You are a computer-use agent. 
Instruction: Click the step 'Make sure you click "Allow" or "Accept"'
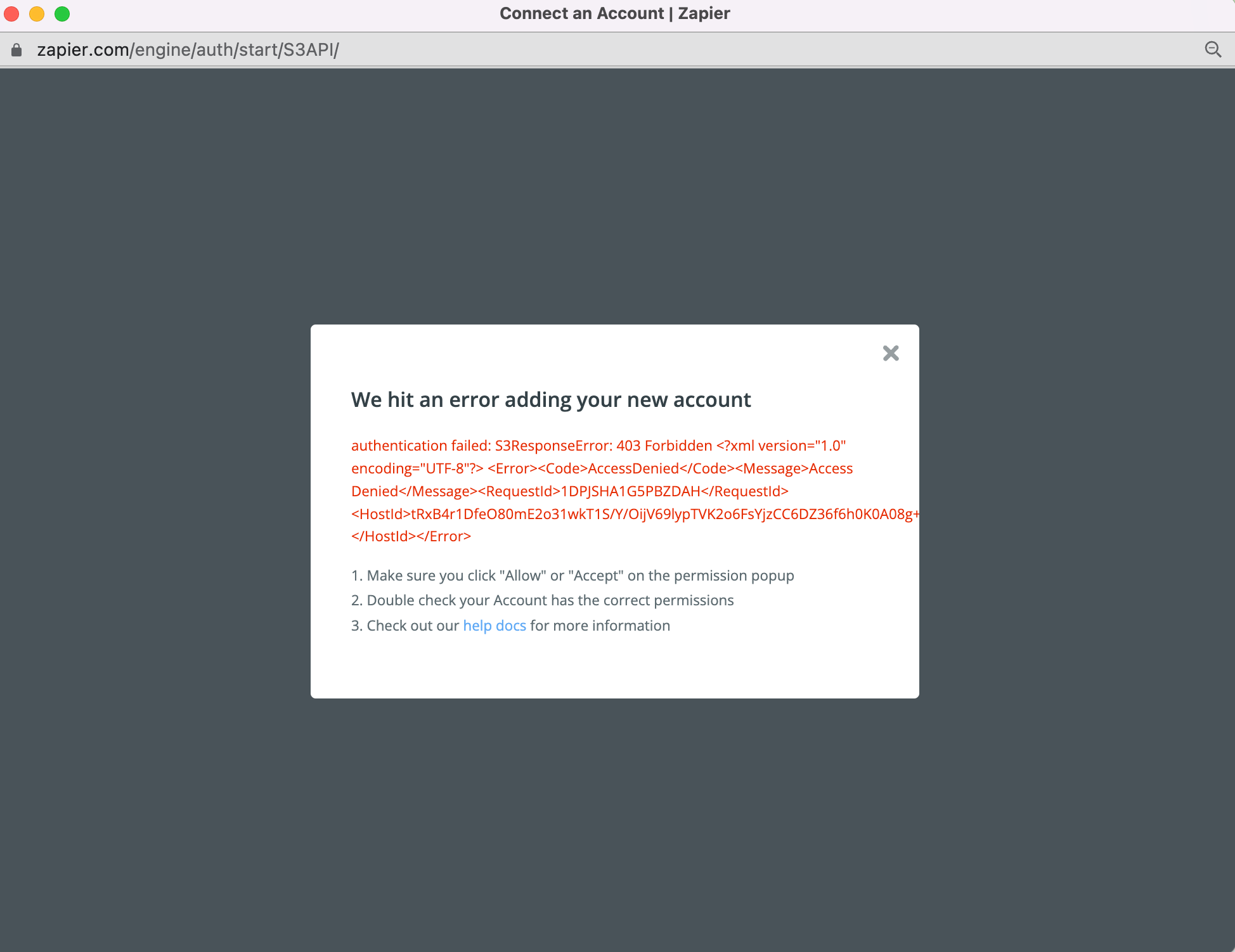tap(572, 576)
